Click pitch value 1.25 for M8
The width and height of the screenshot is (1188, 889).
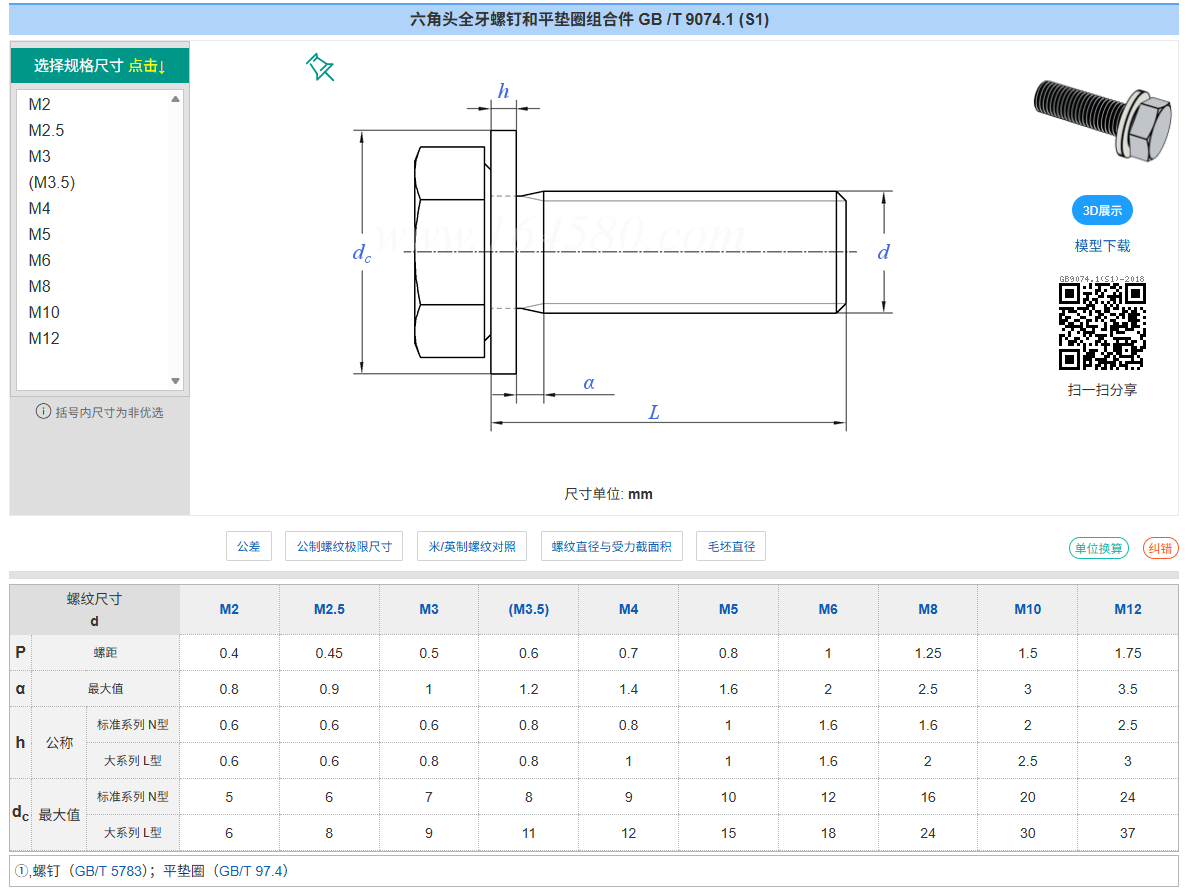click(x=928, y=653)
